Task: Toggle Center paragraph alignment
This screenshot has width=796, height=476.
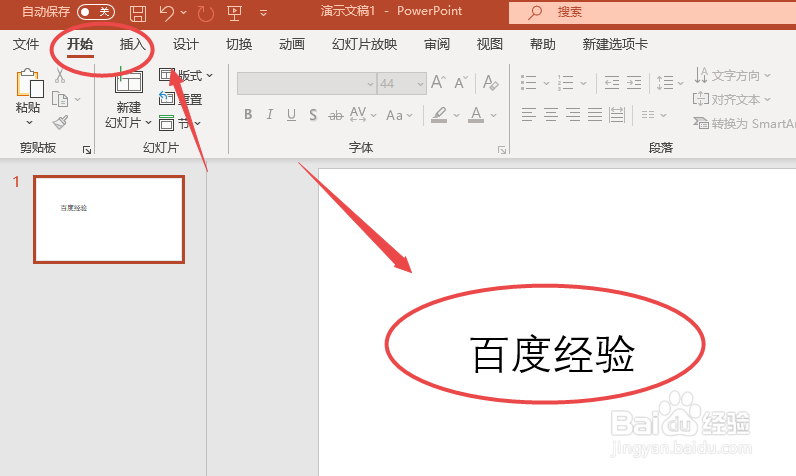Action: pos(551,115)
